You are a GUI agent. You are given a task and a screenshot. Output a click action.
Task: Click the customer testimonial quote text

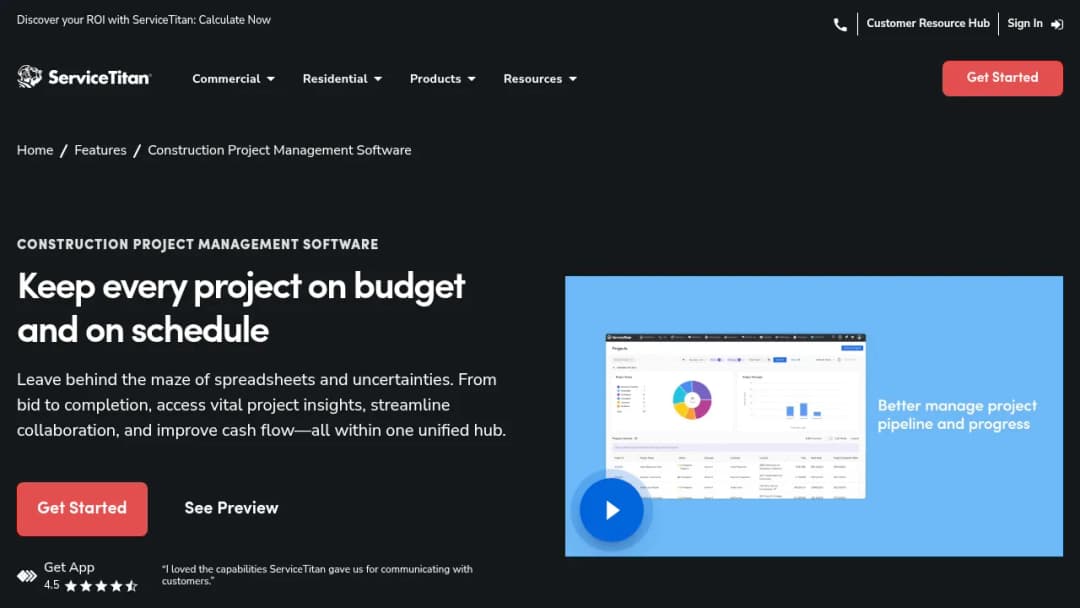[x=317, y=575]
